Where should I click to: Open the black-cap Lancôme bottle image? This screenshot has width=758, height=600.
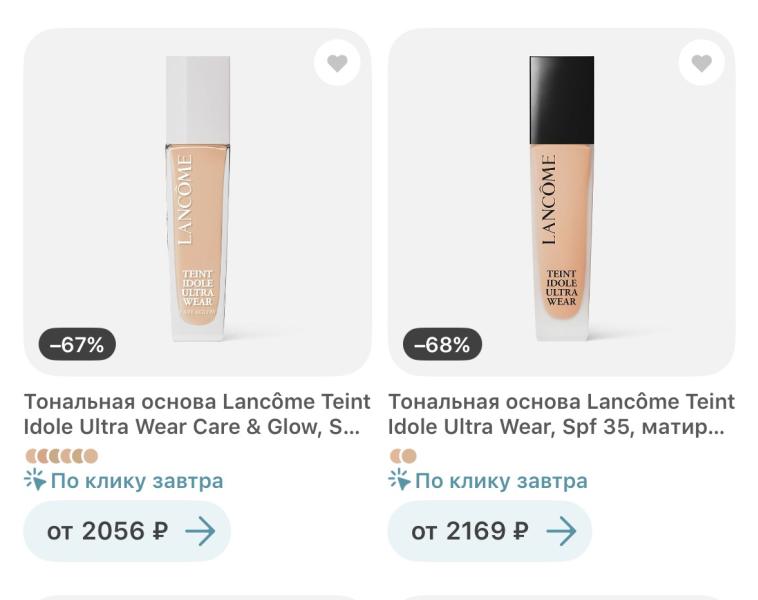coord(562,199)
